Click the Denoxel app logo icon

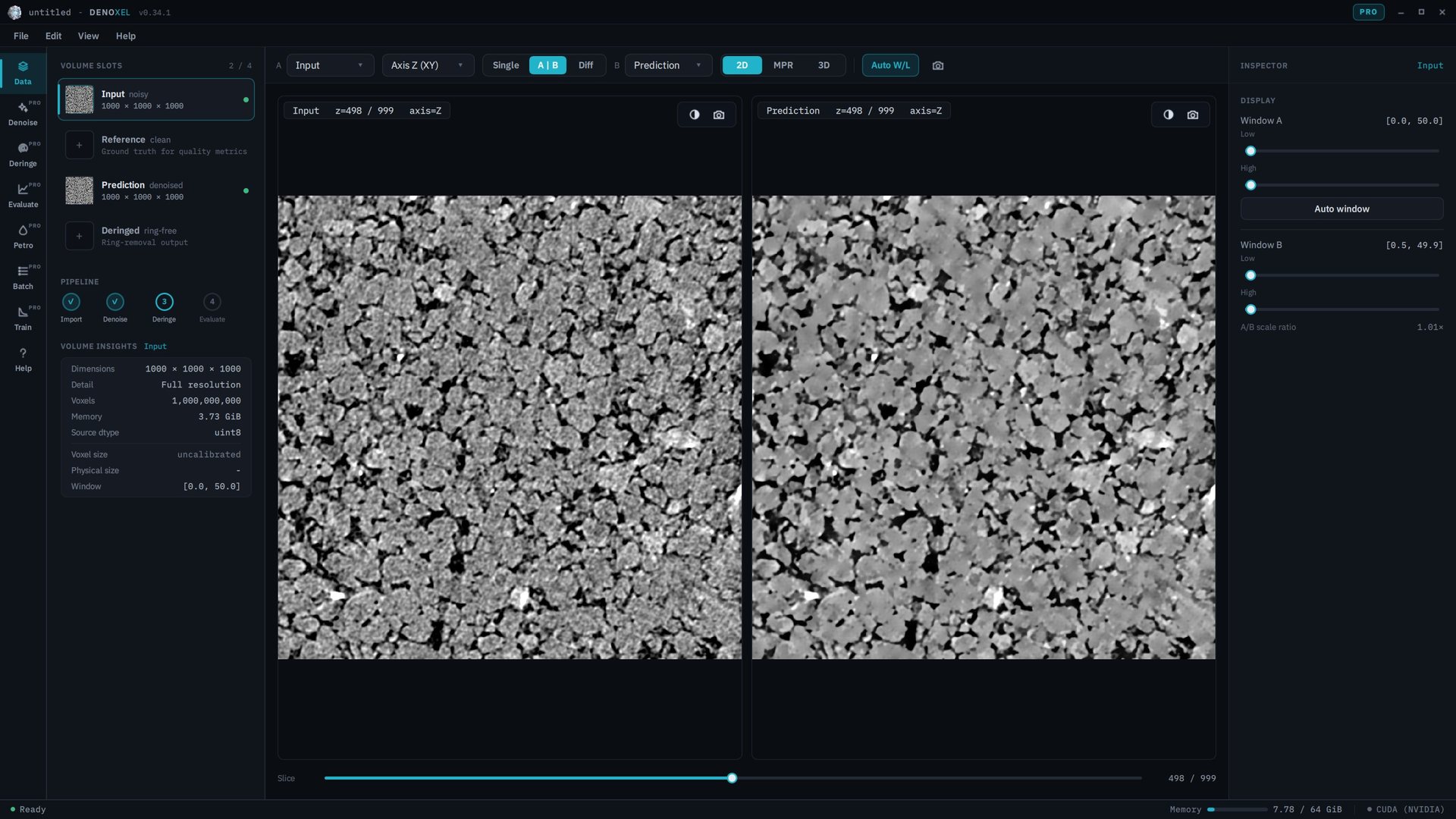14,12
